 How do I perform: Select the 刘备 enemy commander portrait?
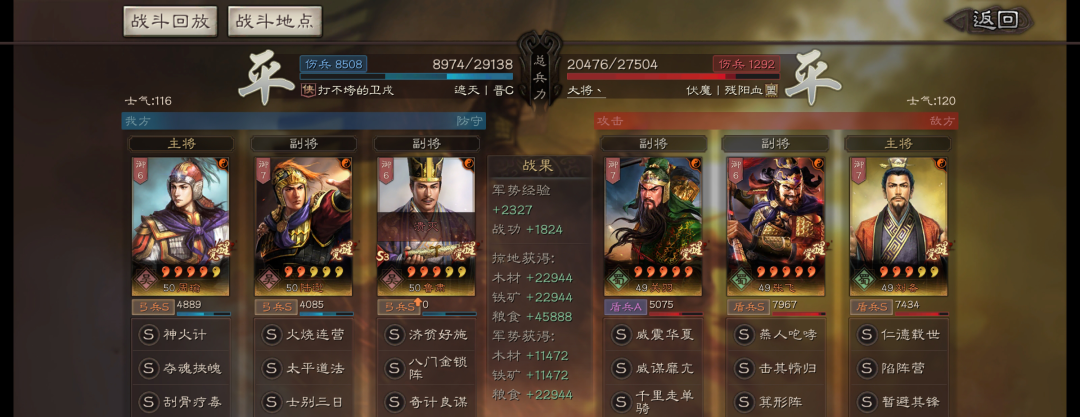point(898,226)
